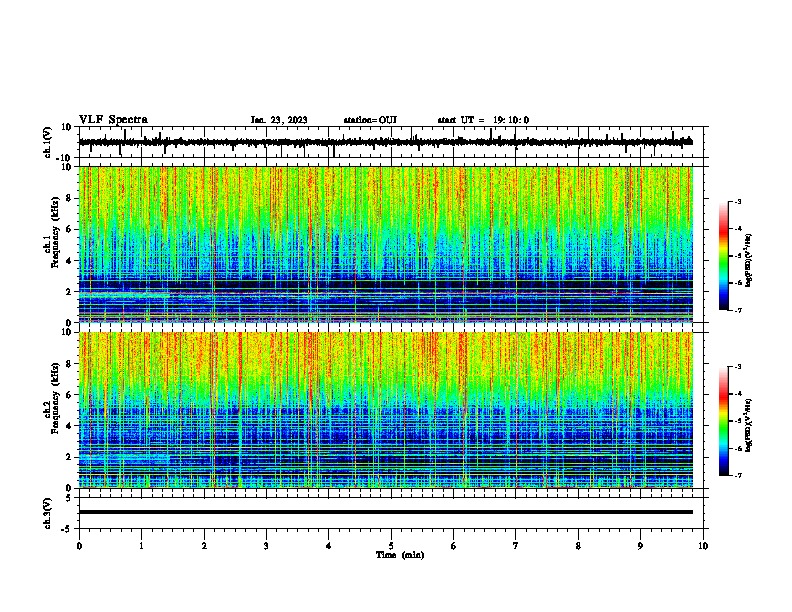Click the "8" kHz tick of ch.1 spectrogram

tap(70, 198)
